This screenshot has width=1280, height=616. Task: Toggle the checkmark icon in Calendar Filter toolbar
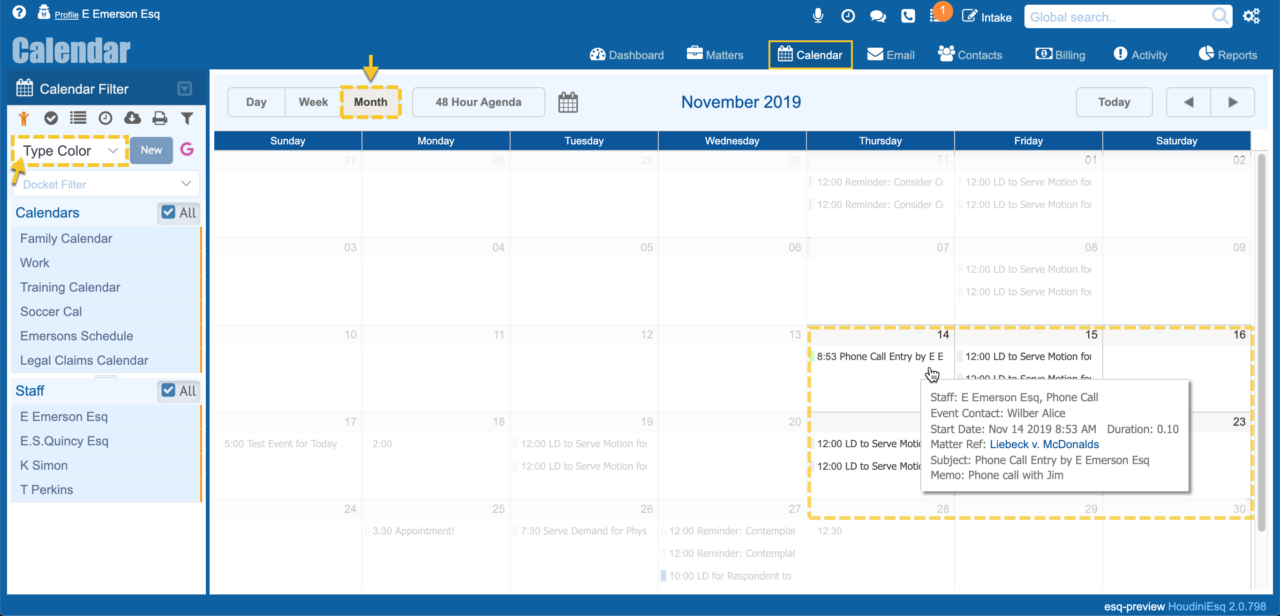pyautogui.click(x=51, y=117)
